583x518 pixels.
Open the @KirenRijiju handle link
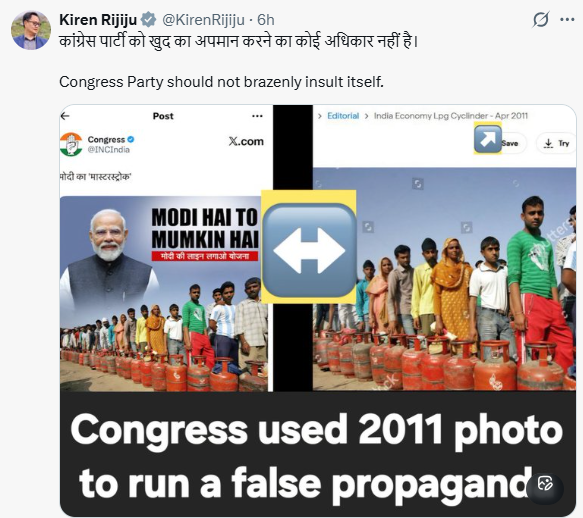(203, 20)
